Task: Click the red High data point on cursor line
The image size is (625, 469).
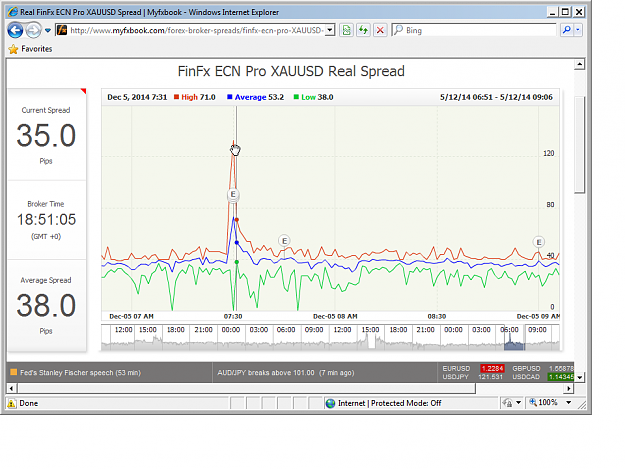Action: (x=237, y=220)
